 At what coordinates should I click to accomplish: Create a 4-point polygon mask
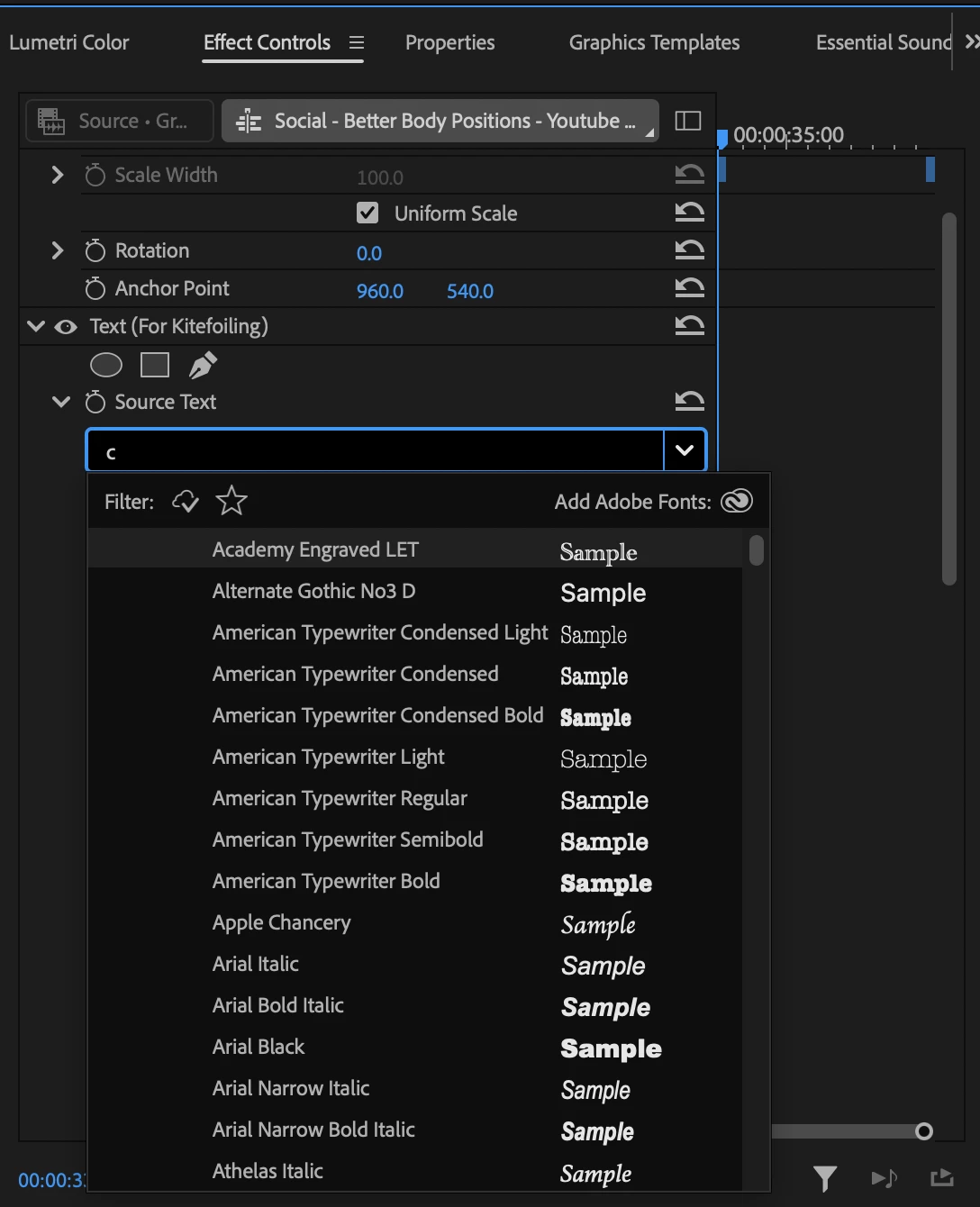155,365
